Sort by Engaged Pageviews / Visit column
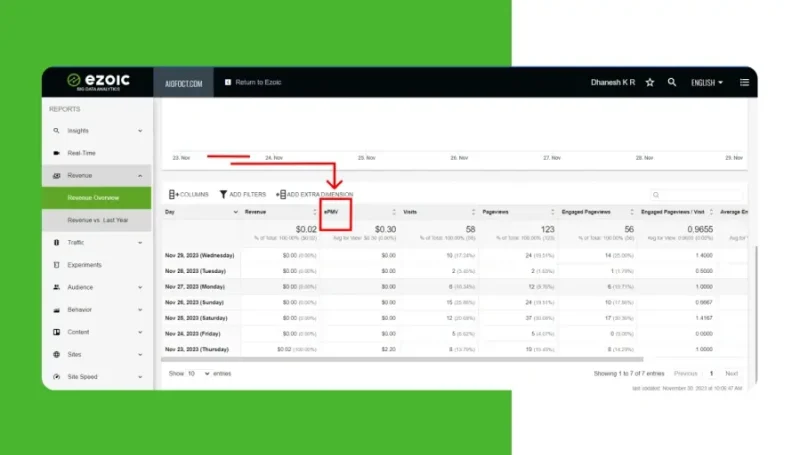Viewport: 800px width, 455px height. [x=677, y=212]
